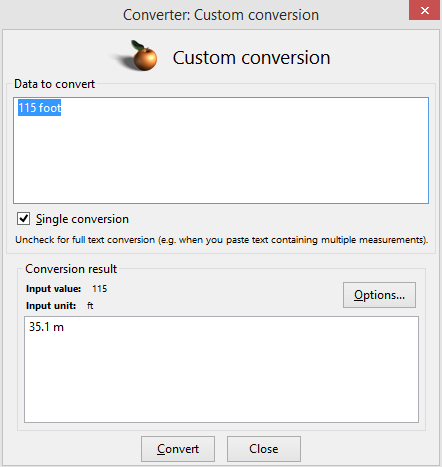Click the Data to convert group label
The height and width of the screenshot is (467, 442).
tap(54, 84)
